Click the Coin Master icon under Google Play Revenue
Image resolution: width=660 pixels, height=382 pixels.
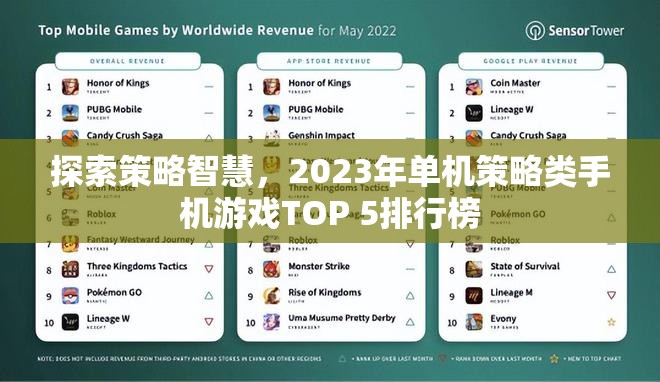point(474,87)
